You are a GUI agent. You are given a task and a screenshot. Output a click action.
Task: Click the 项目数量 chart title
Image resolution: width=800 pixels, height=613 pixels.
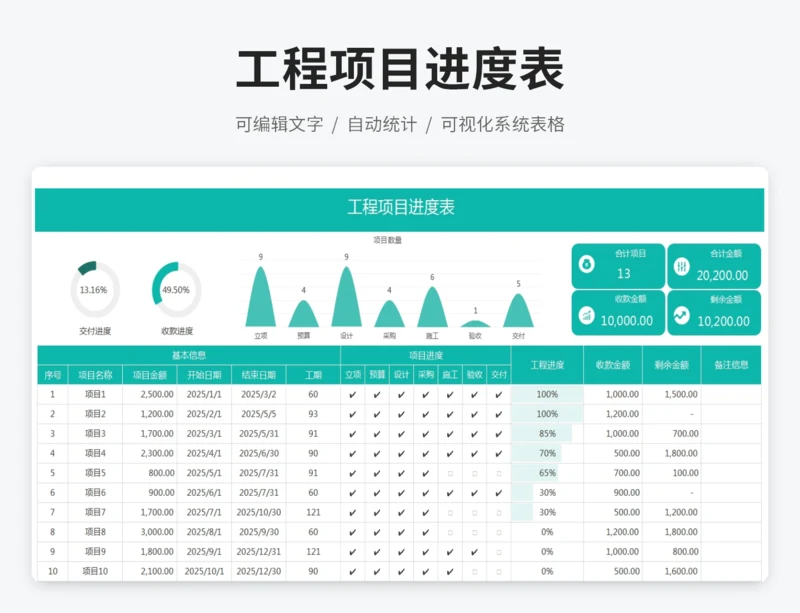pyautogui.click(x=388, y=240)
